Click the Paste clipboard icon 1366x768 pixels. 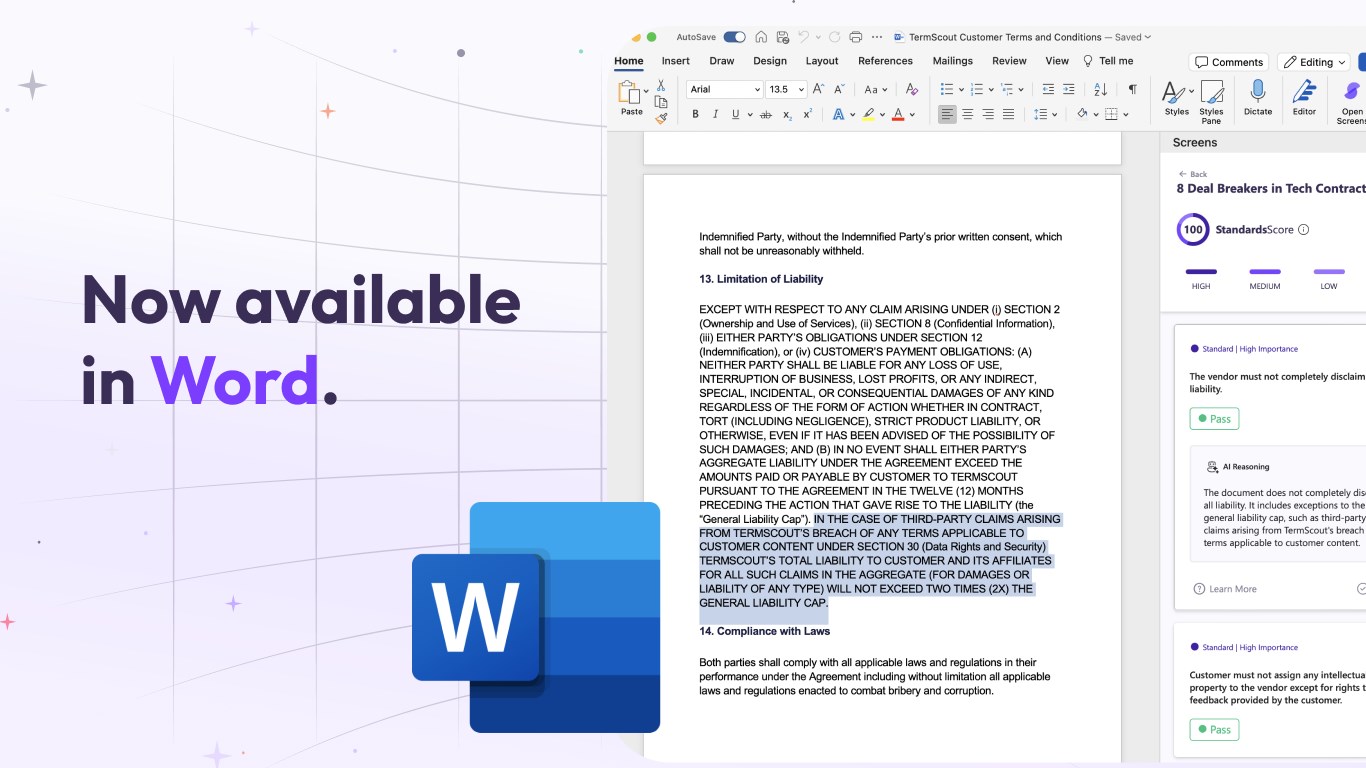(x=630, y=92)
